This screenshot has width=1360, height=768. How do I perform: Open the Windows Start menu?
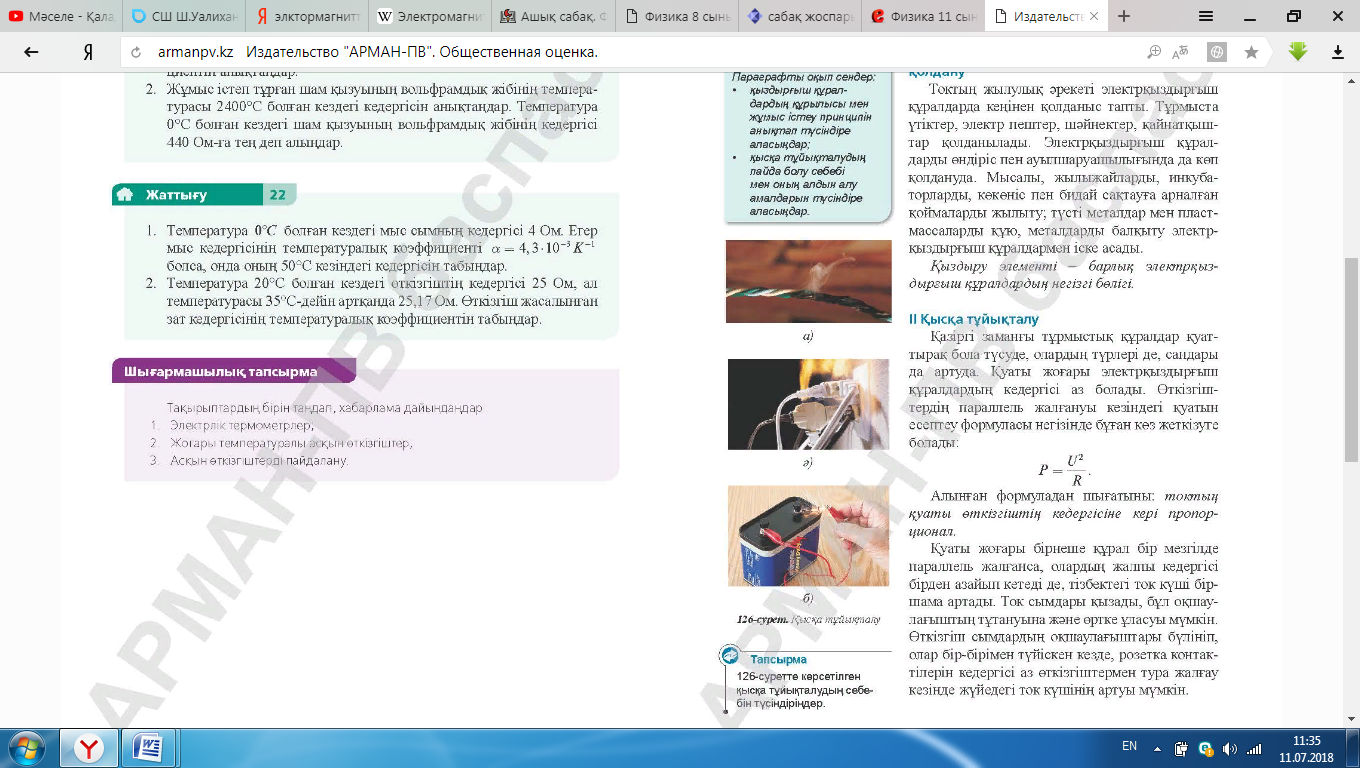(x=27, y=748)
